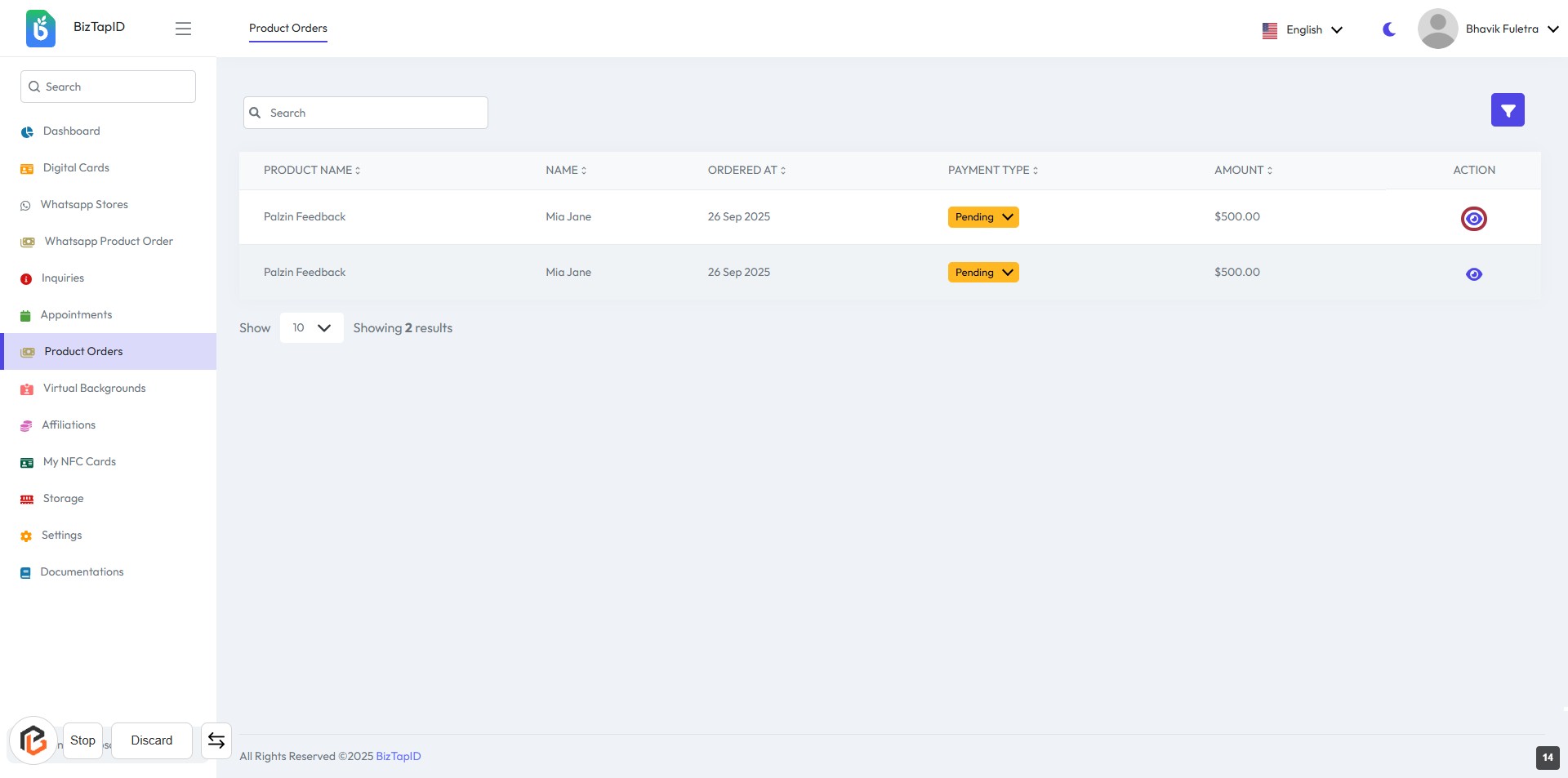Open the filter options button
1568x778 pixels.
coord(1507,110)
